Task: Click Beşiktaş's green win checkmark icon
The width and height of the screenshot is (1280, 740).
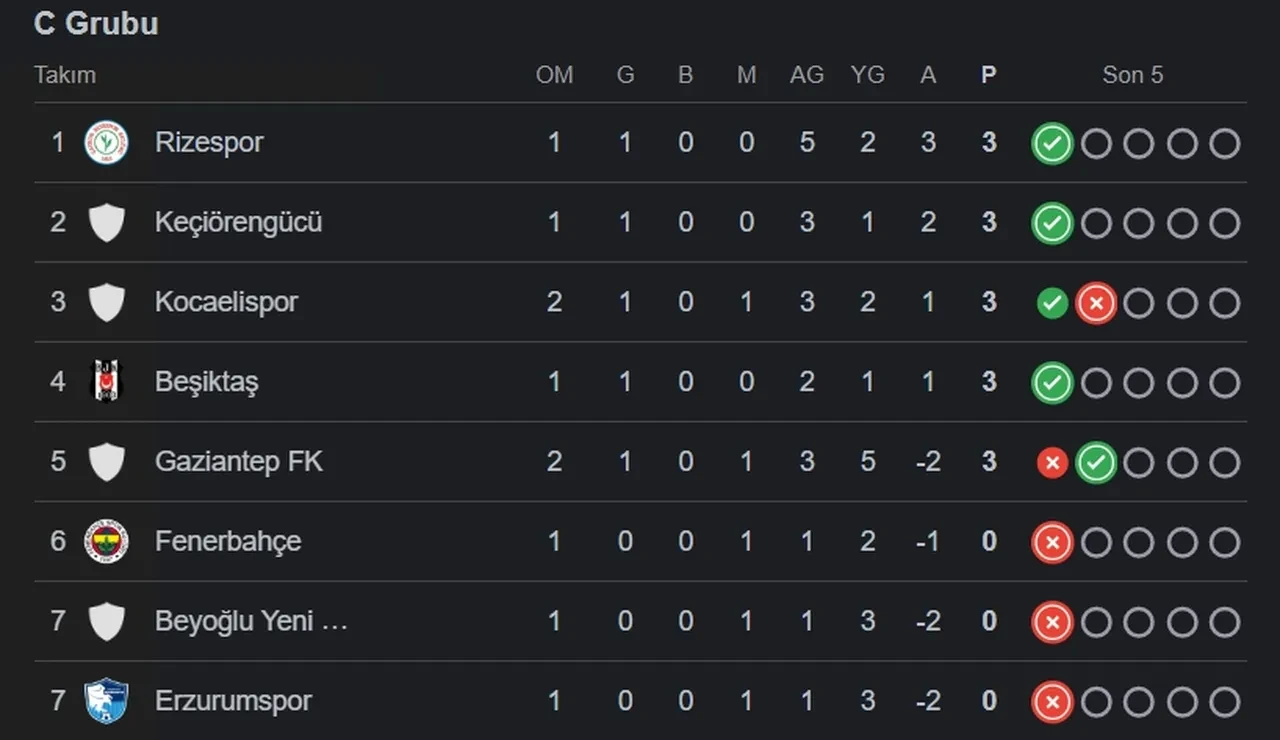Action: [x=1052, y=383]
